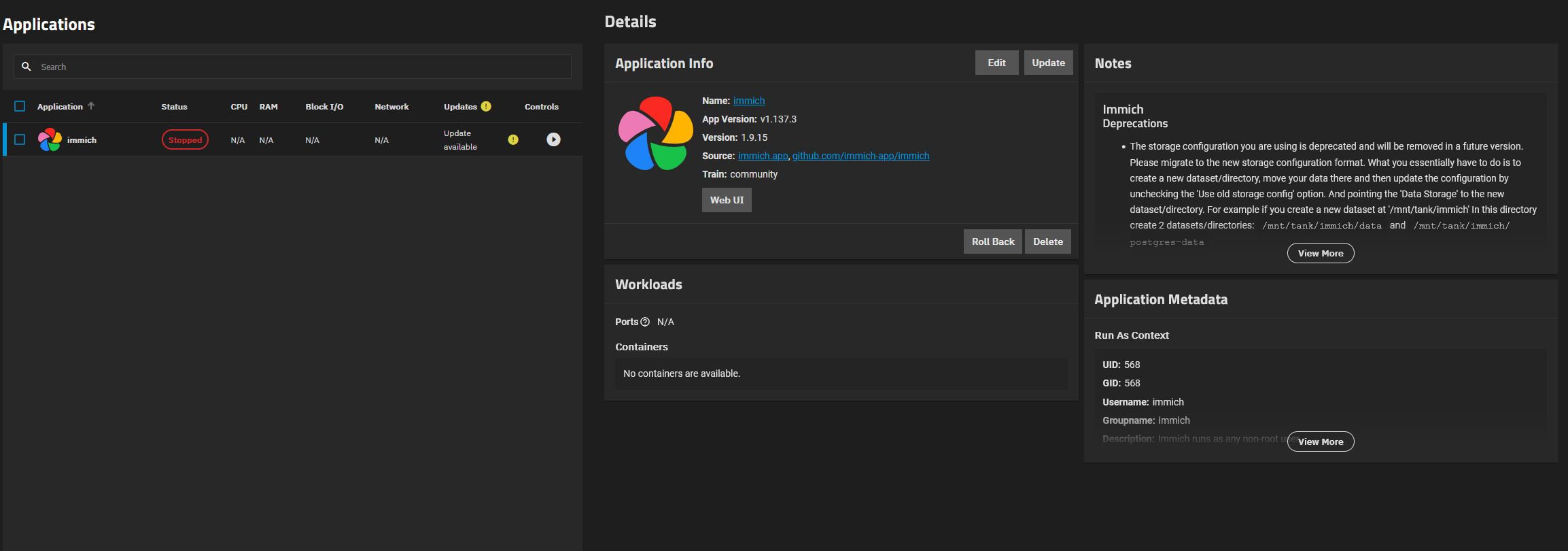Click the Ports N/A value
Viewport: 1568px width, 551px height.
pos(665,322)
